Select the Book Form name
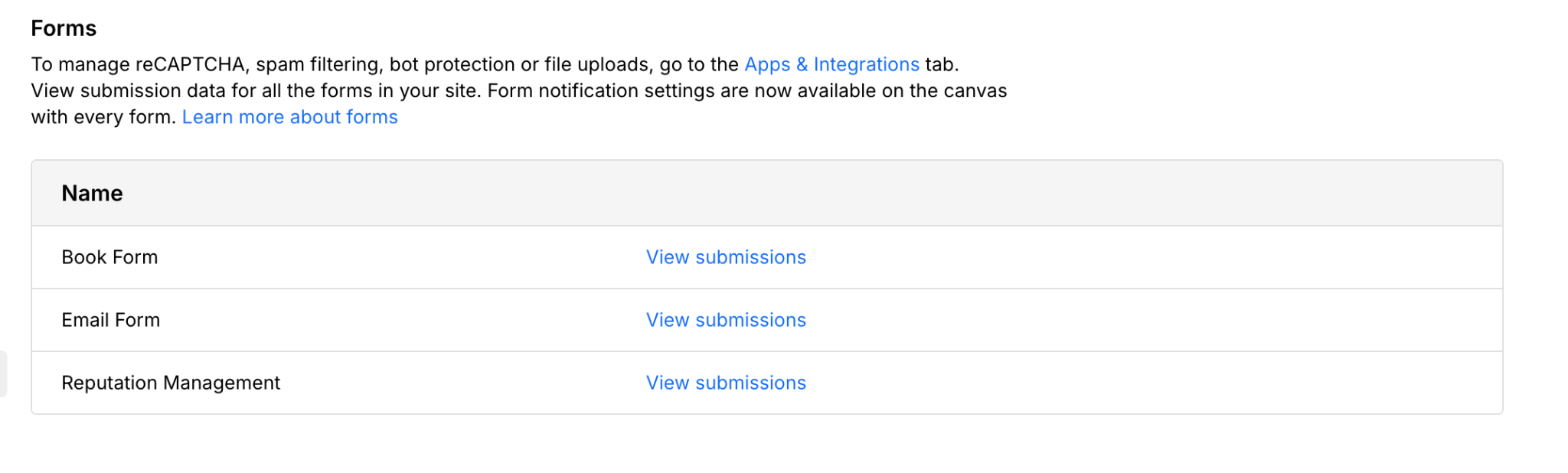Screen dimensions: 1568x473 click(x=109, y=257)
